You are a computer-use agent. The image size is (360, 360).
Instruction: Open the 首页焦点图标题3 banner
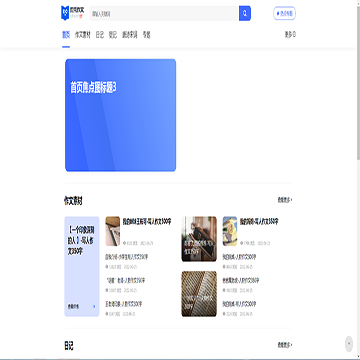[120, 115]
